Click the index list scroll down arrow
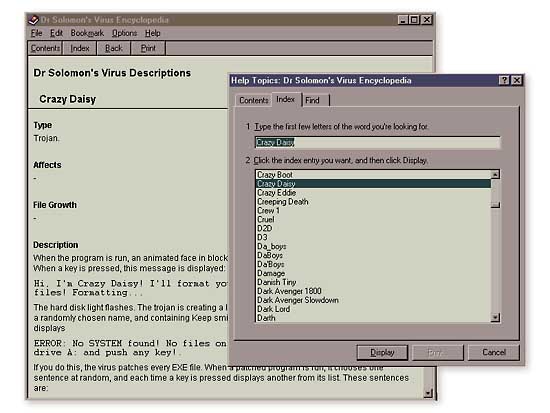The width and height of the screenshot is (550, 413). click(495, 317)
